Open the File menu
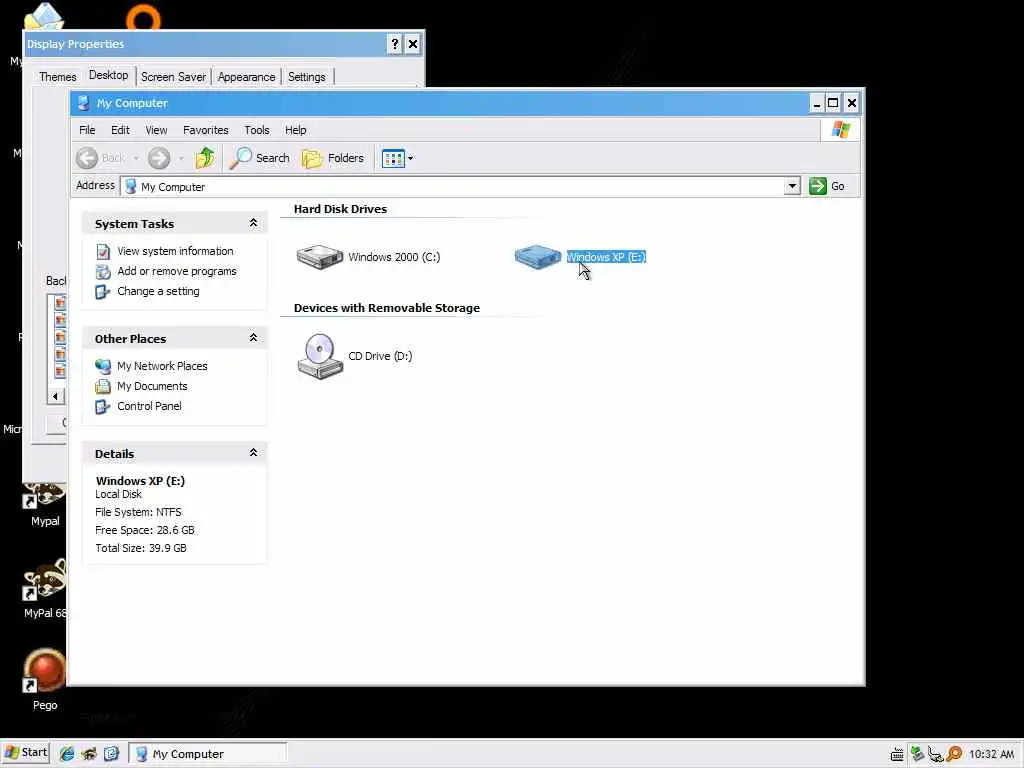This screenshot has height=768, width=1024. (x=87, y=130)
